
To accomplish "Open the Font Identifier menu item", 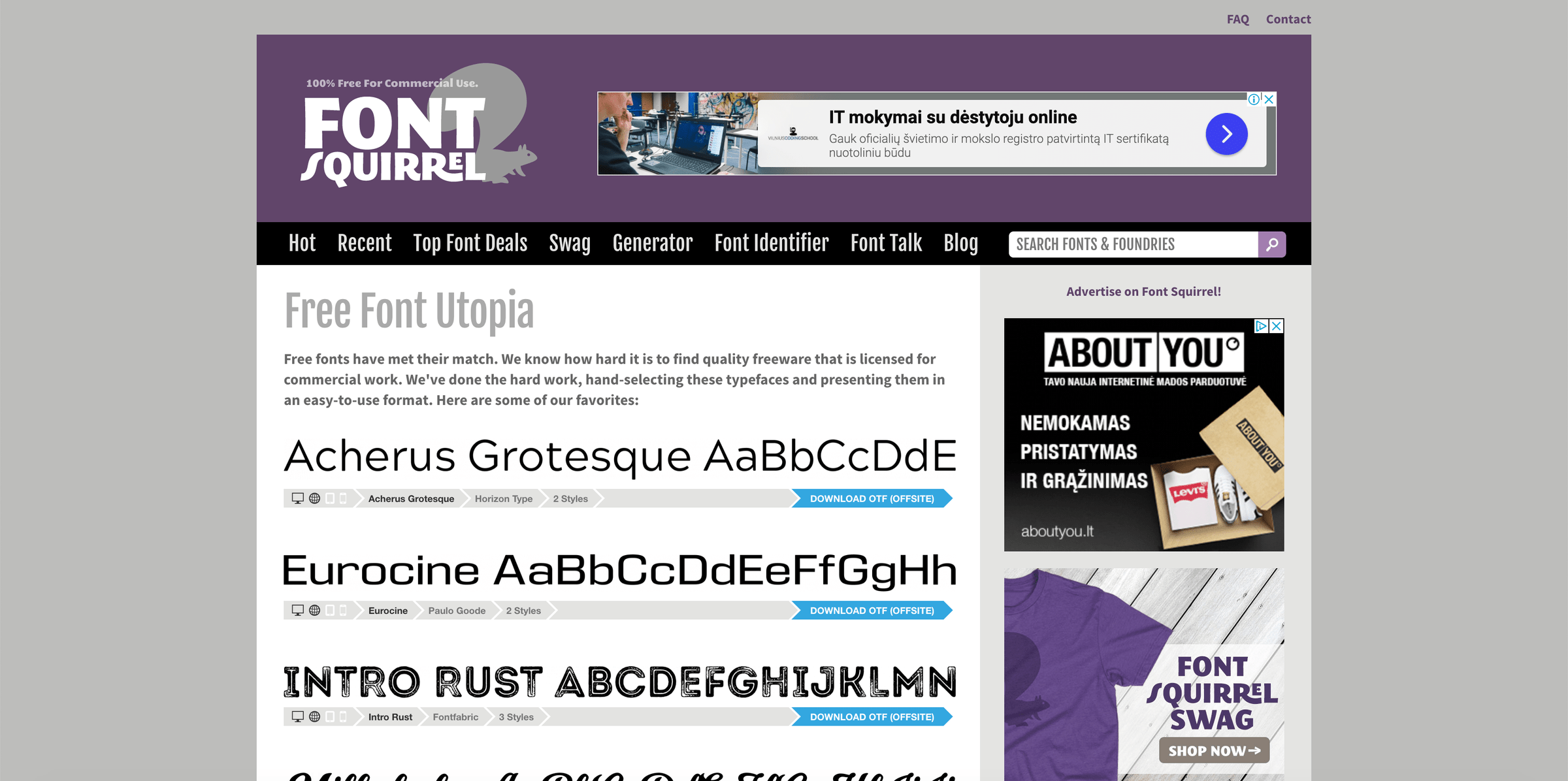I will click(772, 243).
